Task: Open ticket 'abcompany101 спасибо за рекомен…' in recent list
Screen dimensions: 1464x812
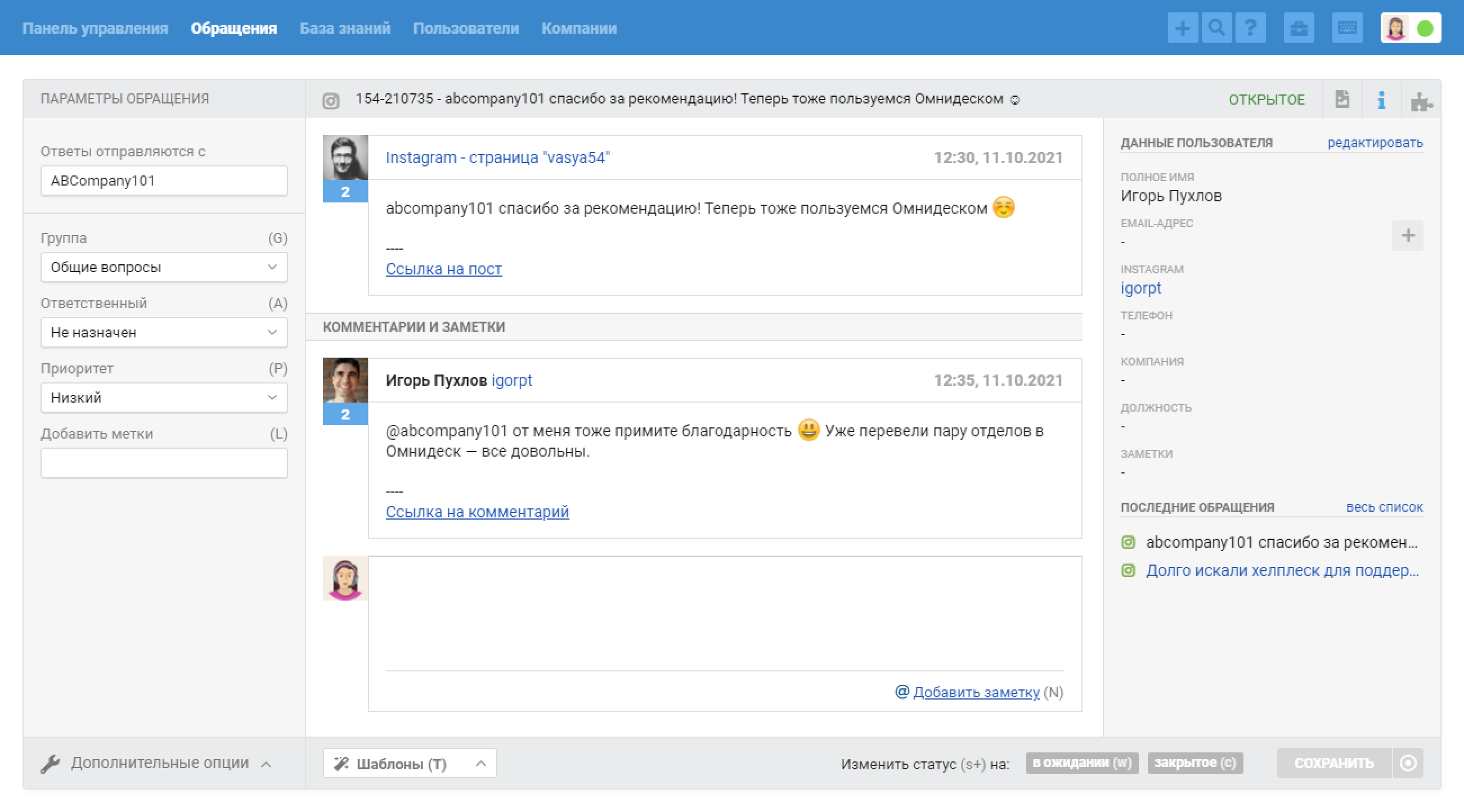Action: click(1282, 542)
